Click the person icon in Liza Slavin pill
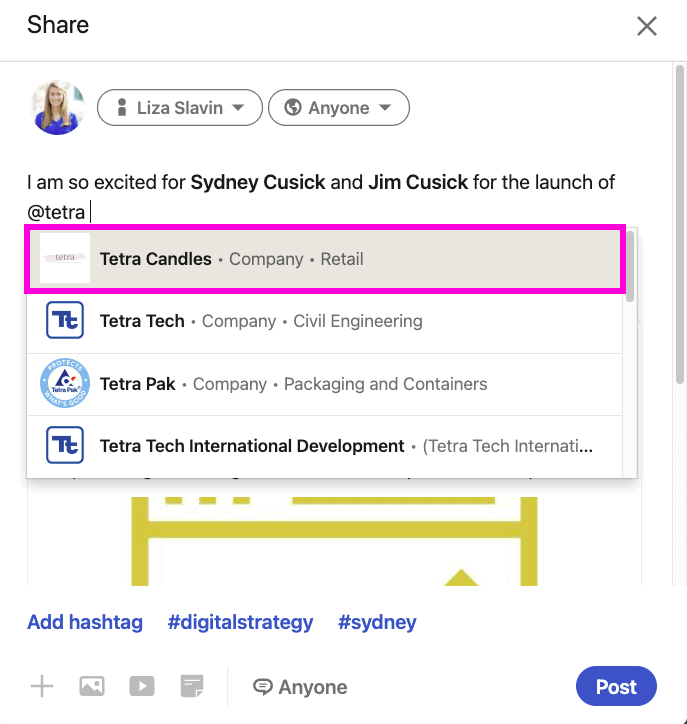Viewport: 687px width, 724px height. pos(122,108)
